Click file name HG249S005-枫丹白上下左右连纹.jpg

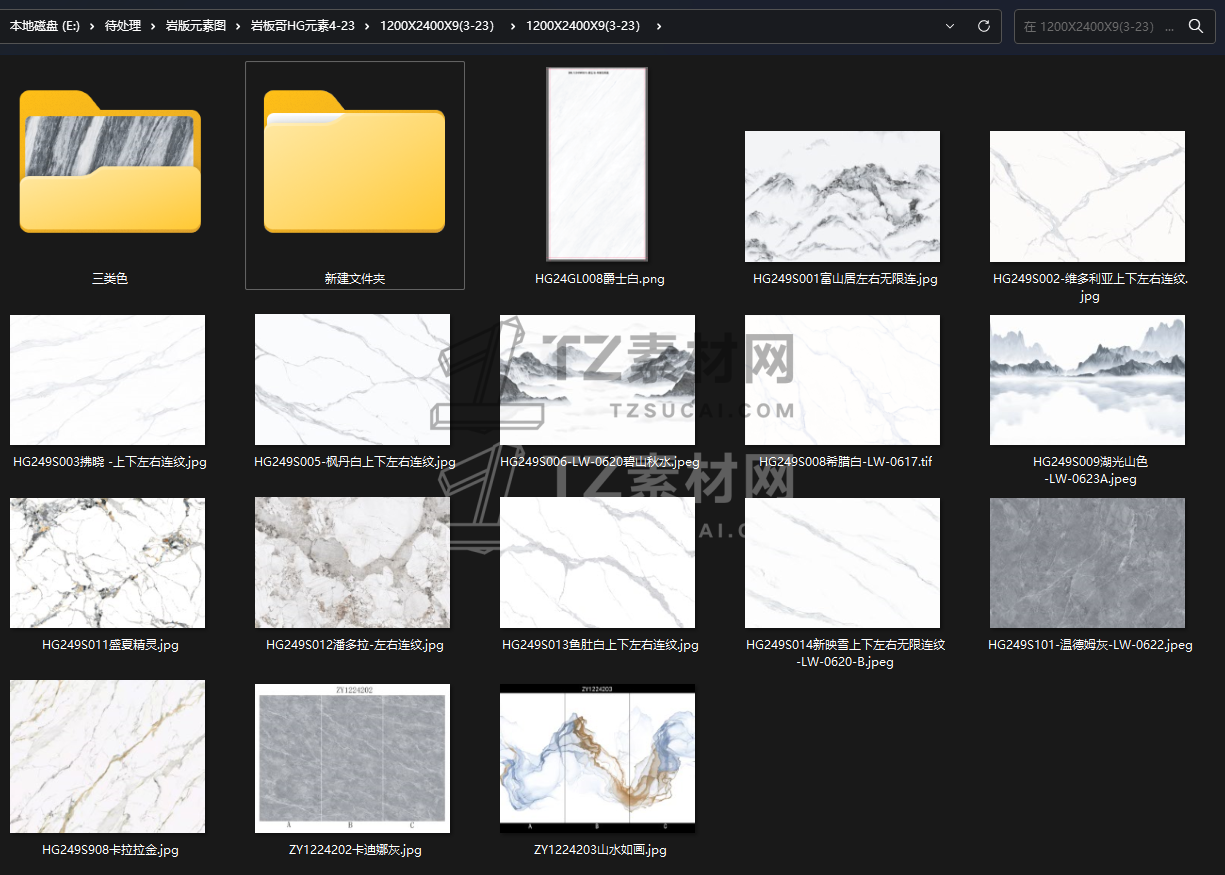pos(355,462)
